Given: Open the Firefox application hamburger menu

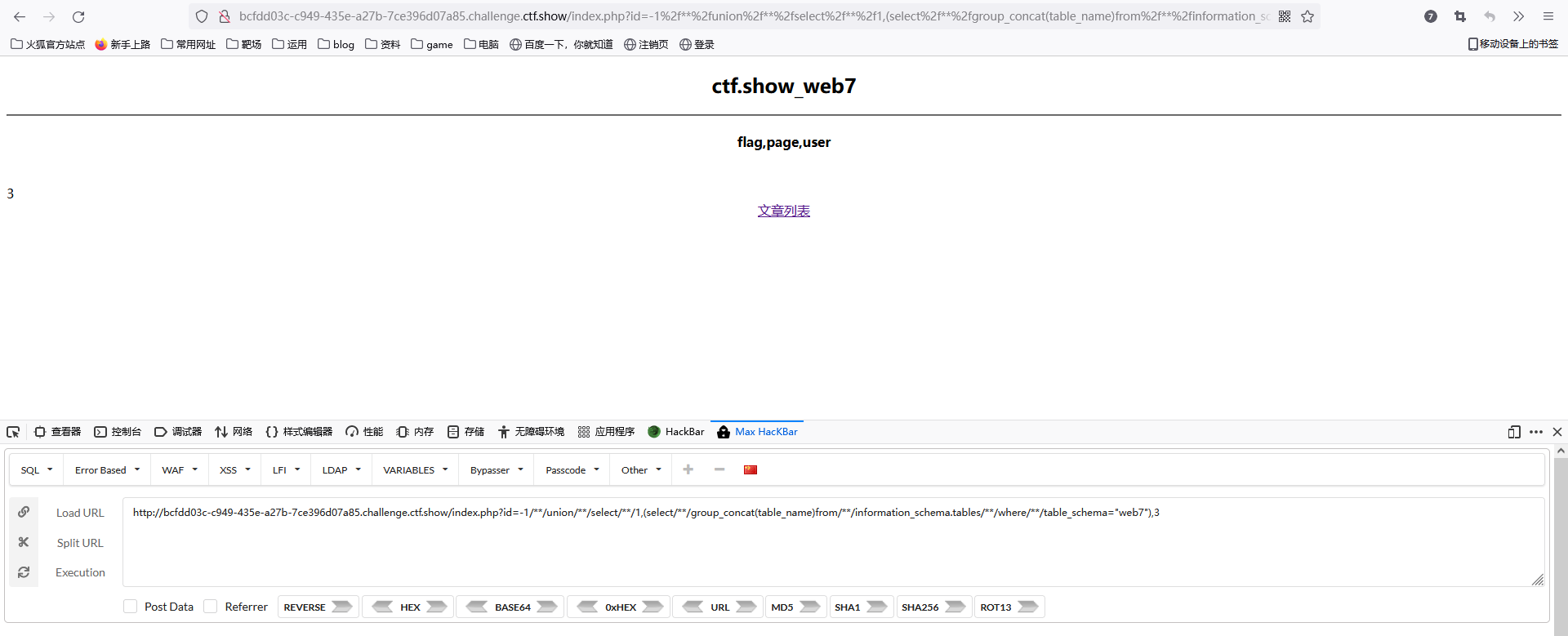Looking at the screenshot, I should click(1548, 16).
